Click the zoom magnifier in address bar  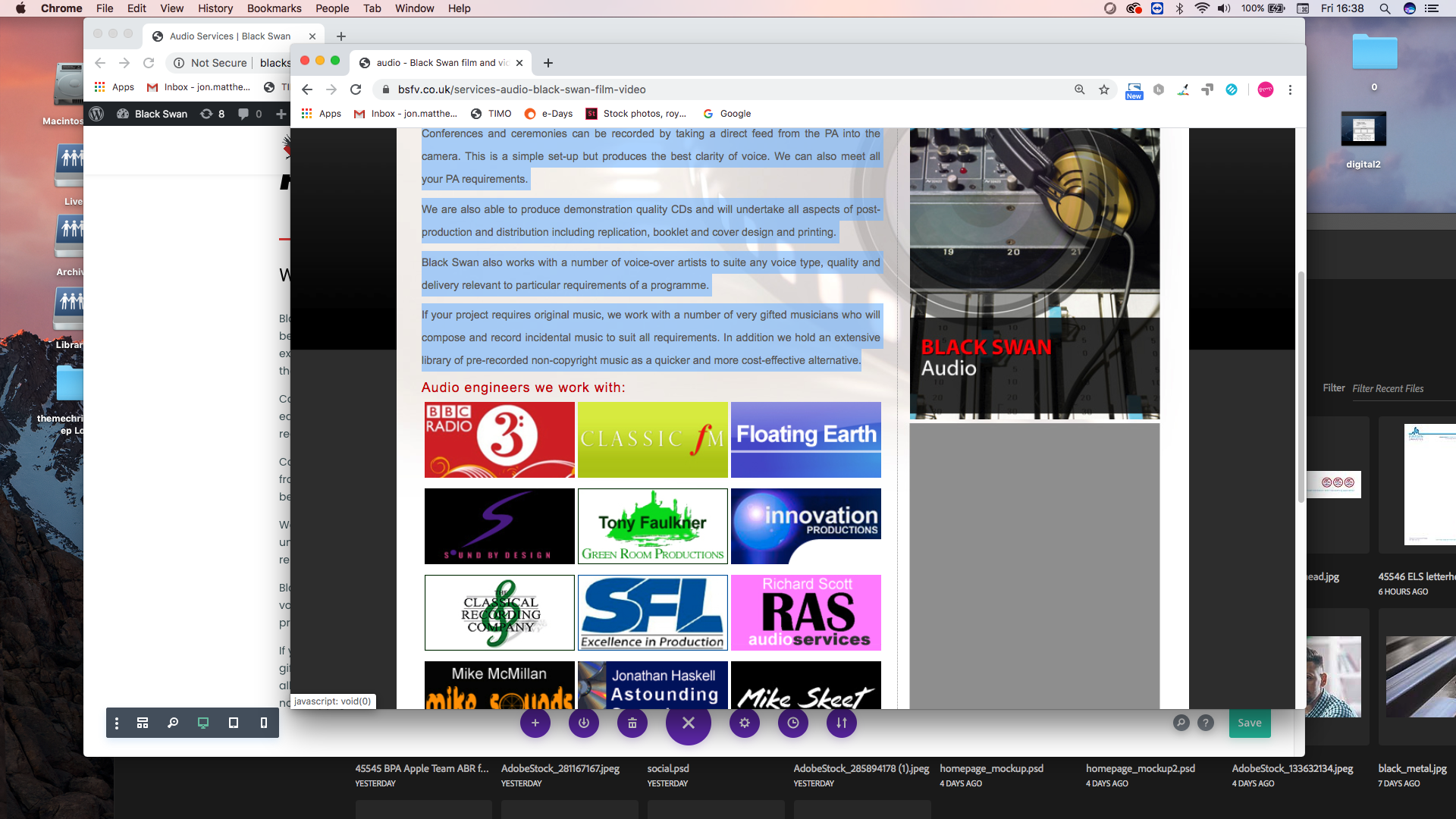(x=1080, y=89)
